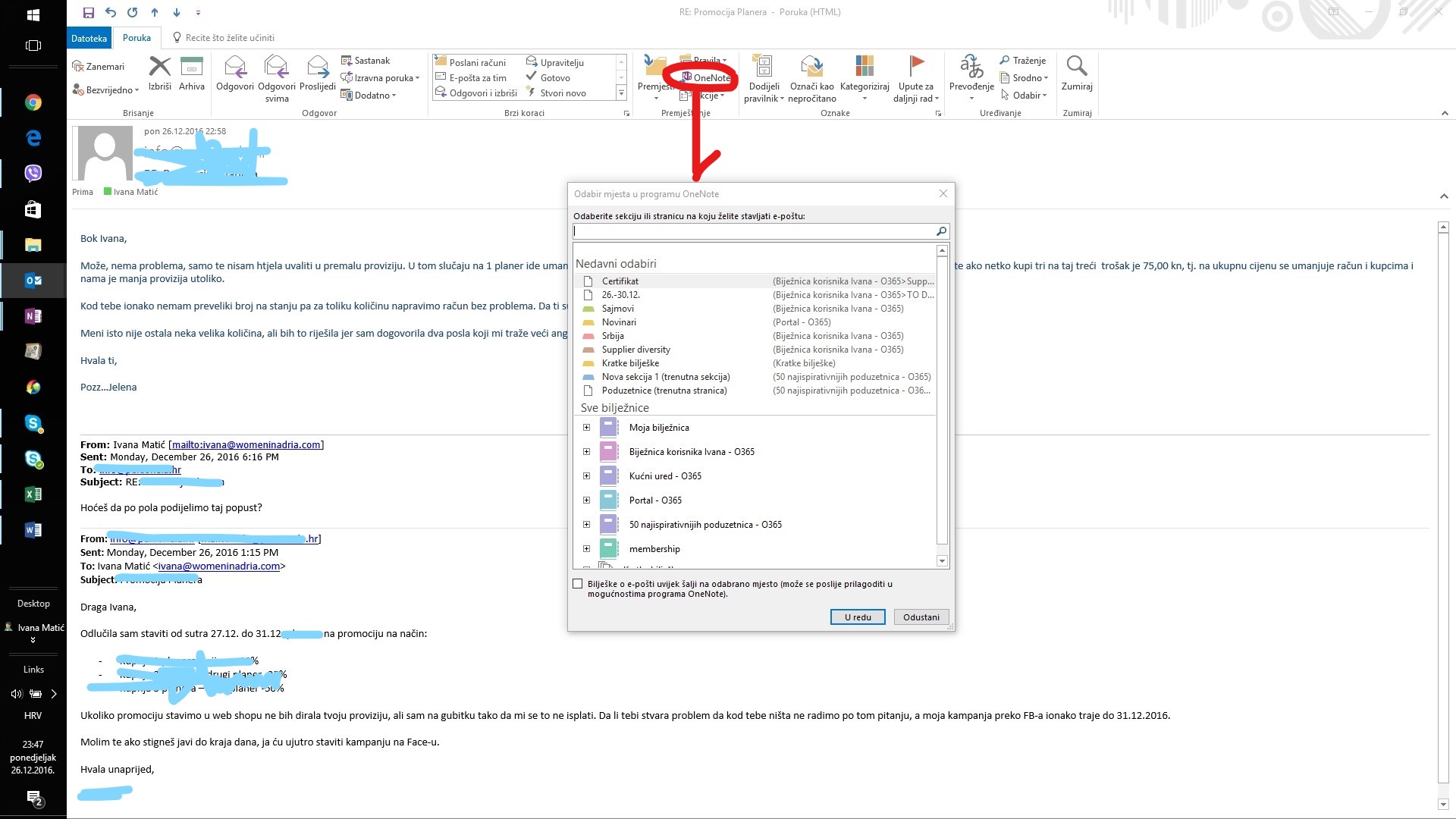Screen dimensions: 1456x819
Task: Click the Traženje find icon
Action: (x=1005, y=61)
